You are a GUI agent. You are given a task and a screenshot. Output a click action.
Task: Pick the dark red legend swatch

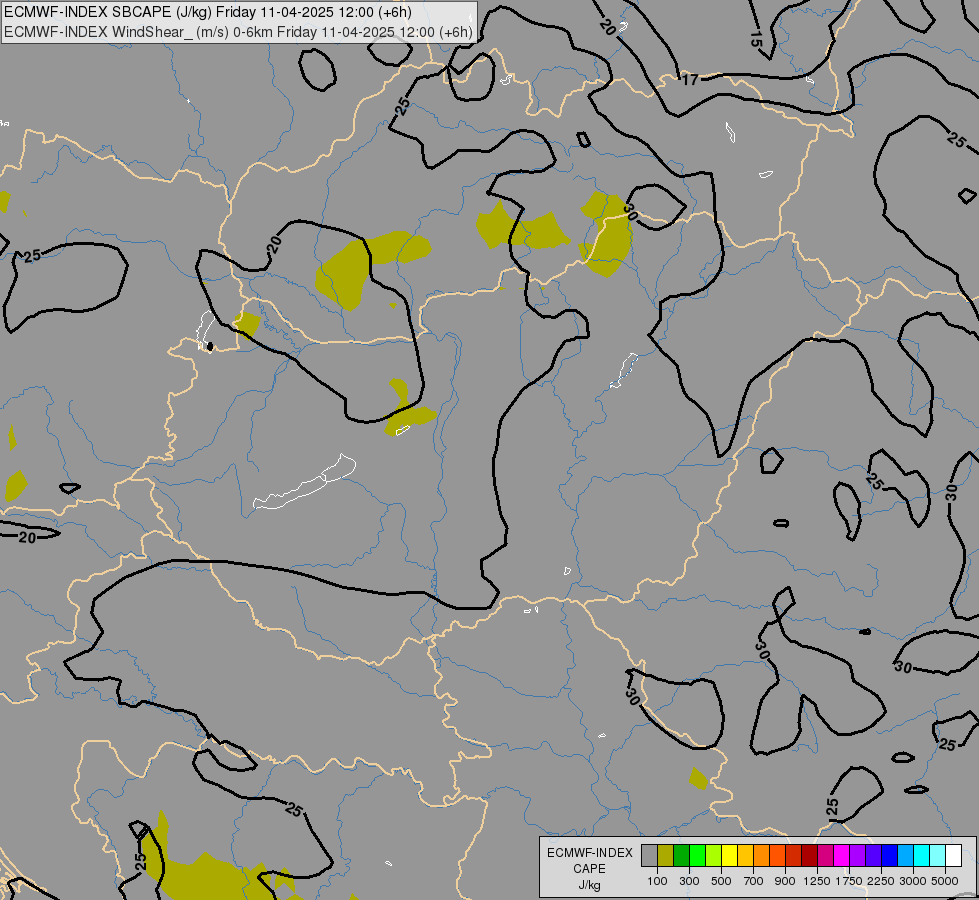click(x=810, y=856)
